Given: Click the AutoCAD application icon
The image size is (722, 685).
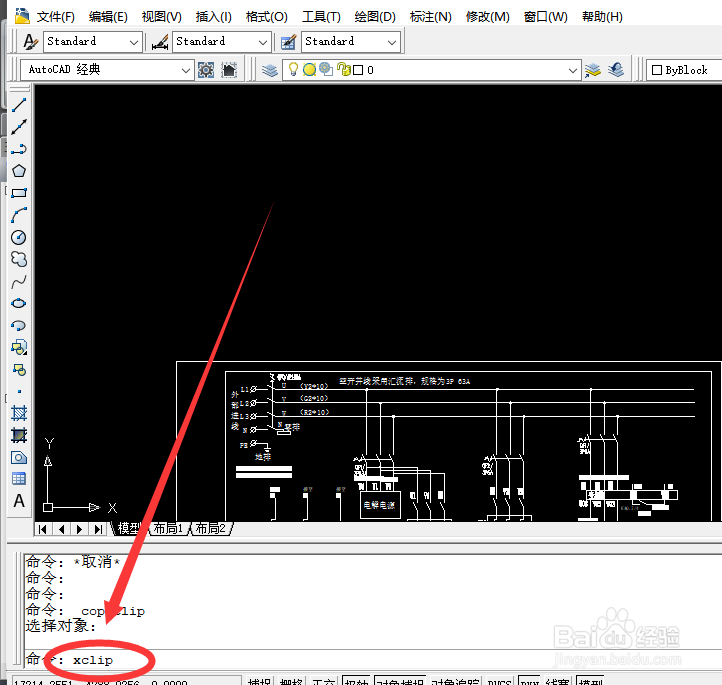Looking at the screenshot, I should (21, 16).
